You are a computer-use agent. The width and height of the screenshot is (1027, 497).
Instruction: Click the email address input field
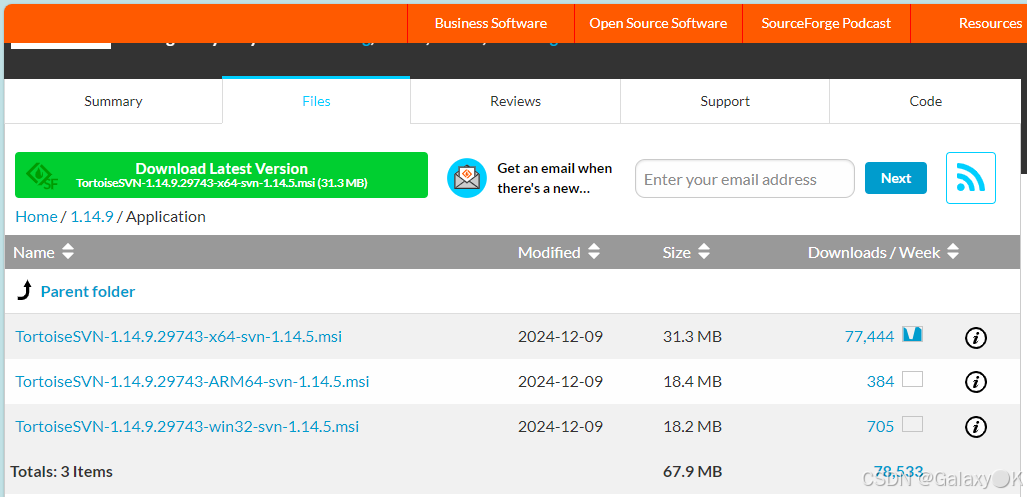pyautogui.click(x=745, y=179)
